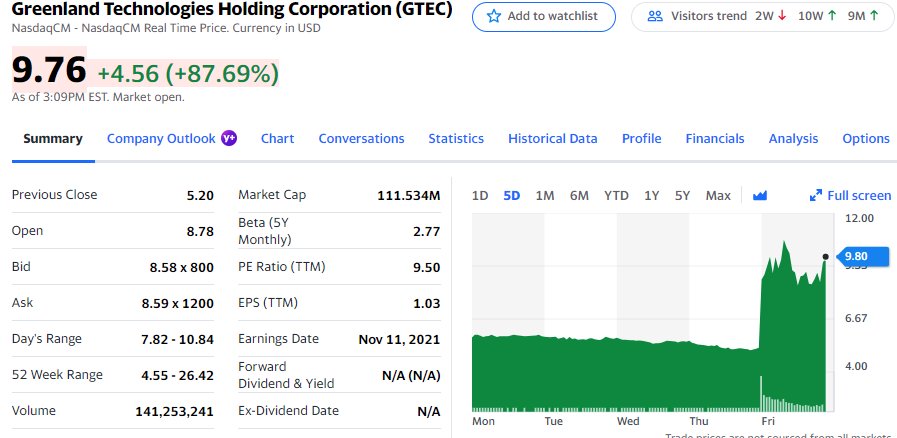
Task: Switch to the Profile tab
Action: 641,138
